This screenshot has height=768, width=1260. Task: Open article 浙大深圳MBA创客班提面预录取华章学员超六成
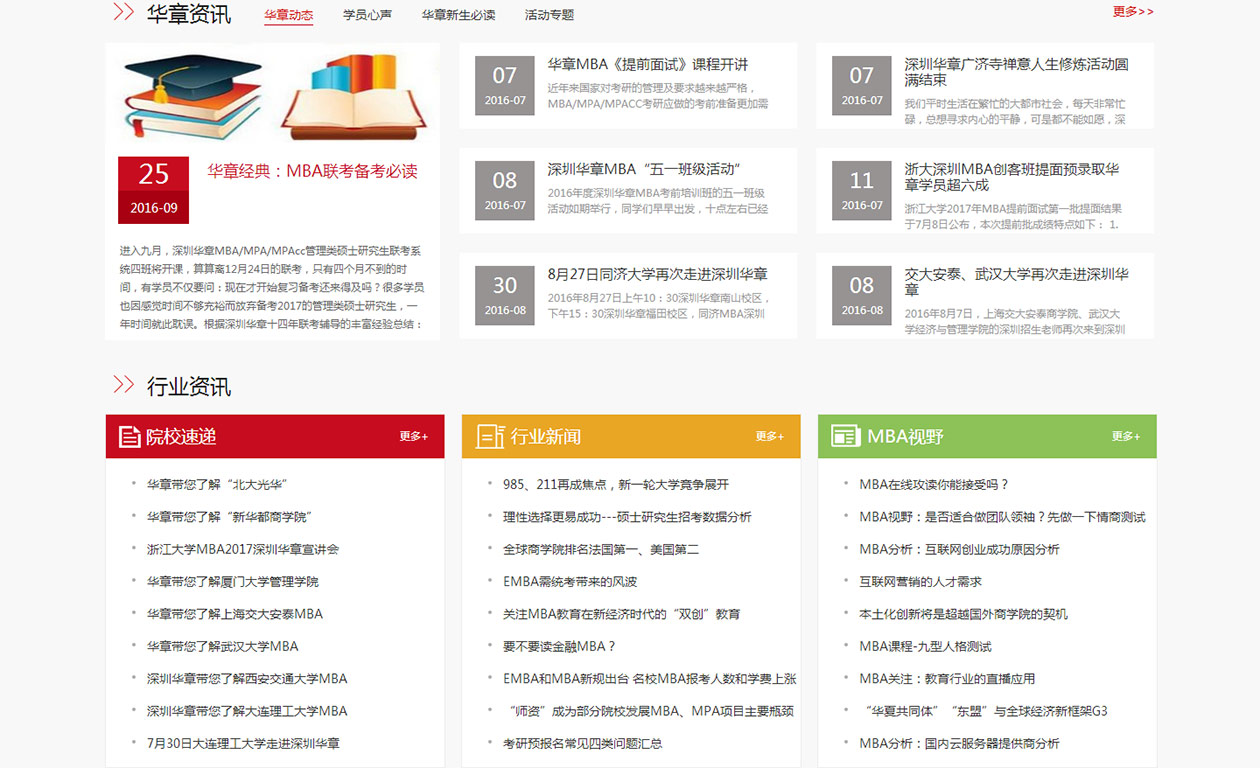coord(1012,177)
